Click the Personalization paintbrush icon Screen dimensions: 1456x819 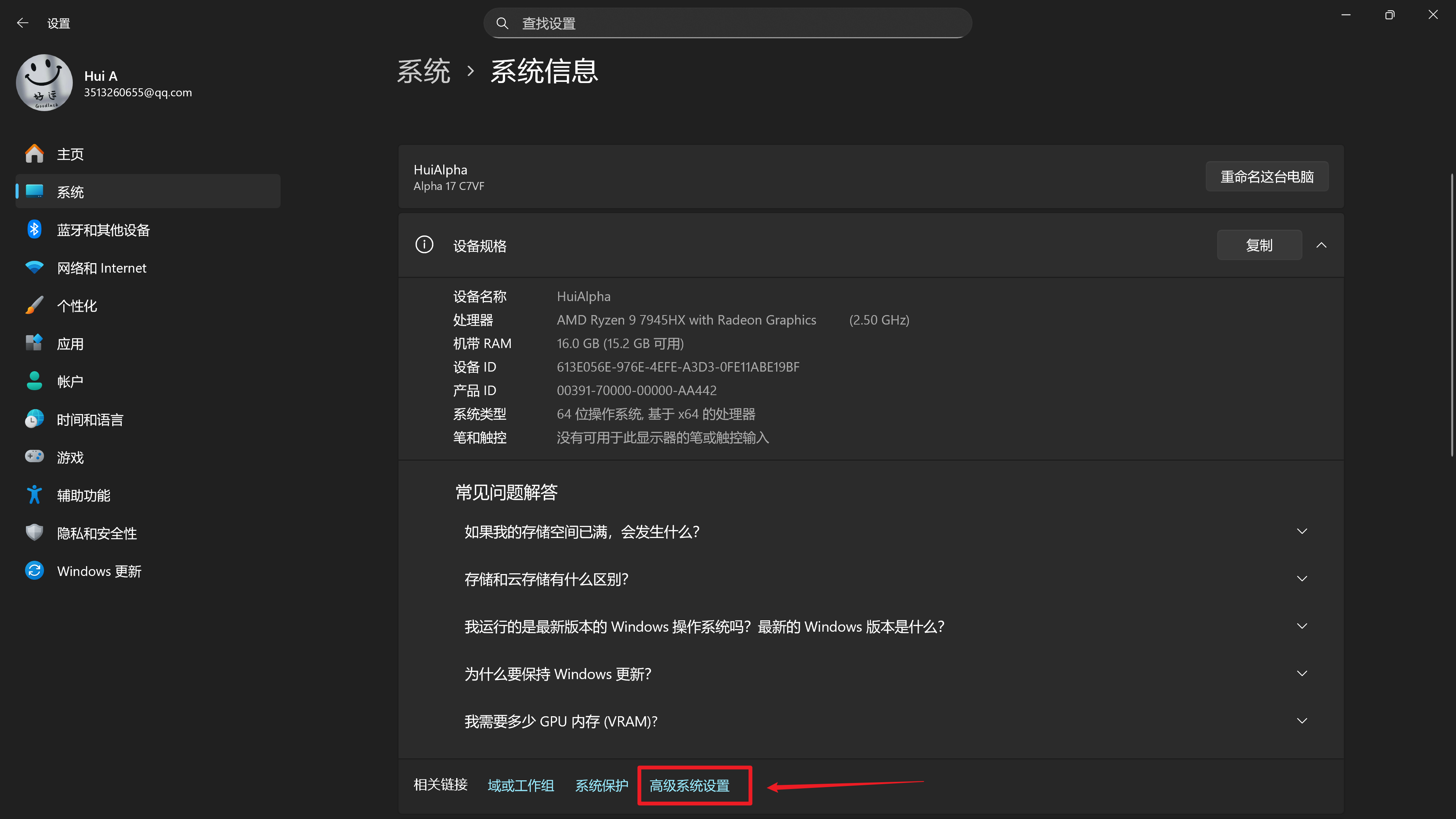pyautogui.click(x=35, y=305)
